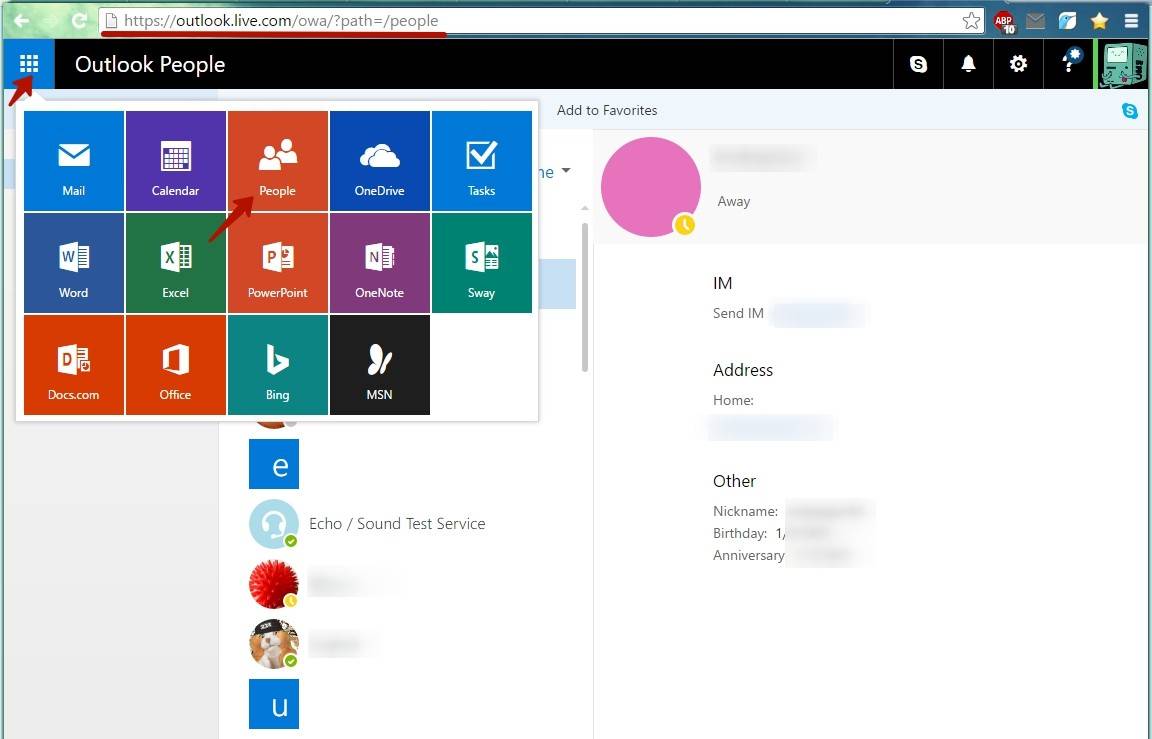Open the Calendar app tile

pyautogui.click(x=175, y=161)
